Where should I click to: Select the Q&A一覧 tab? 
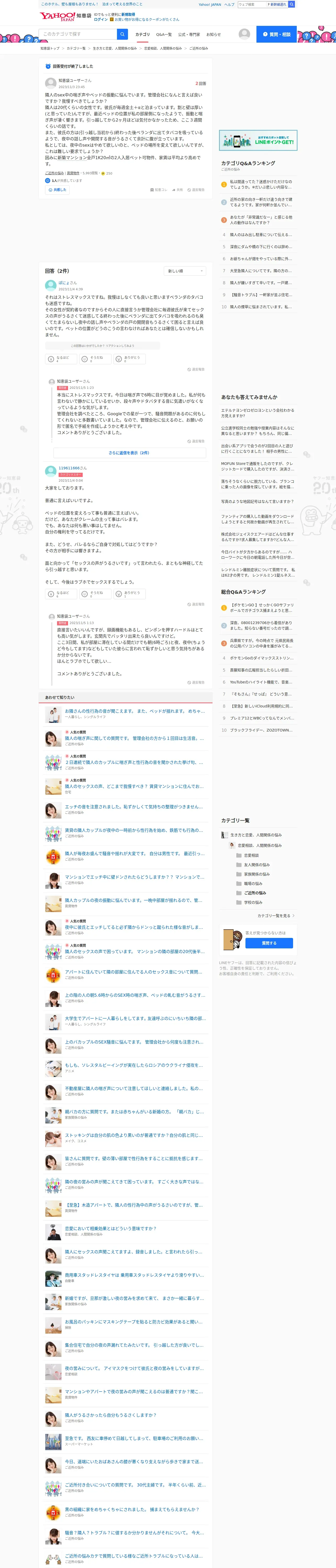point(164,35)
